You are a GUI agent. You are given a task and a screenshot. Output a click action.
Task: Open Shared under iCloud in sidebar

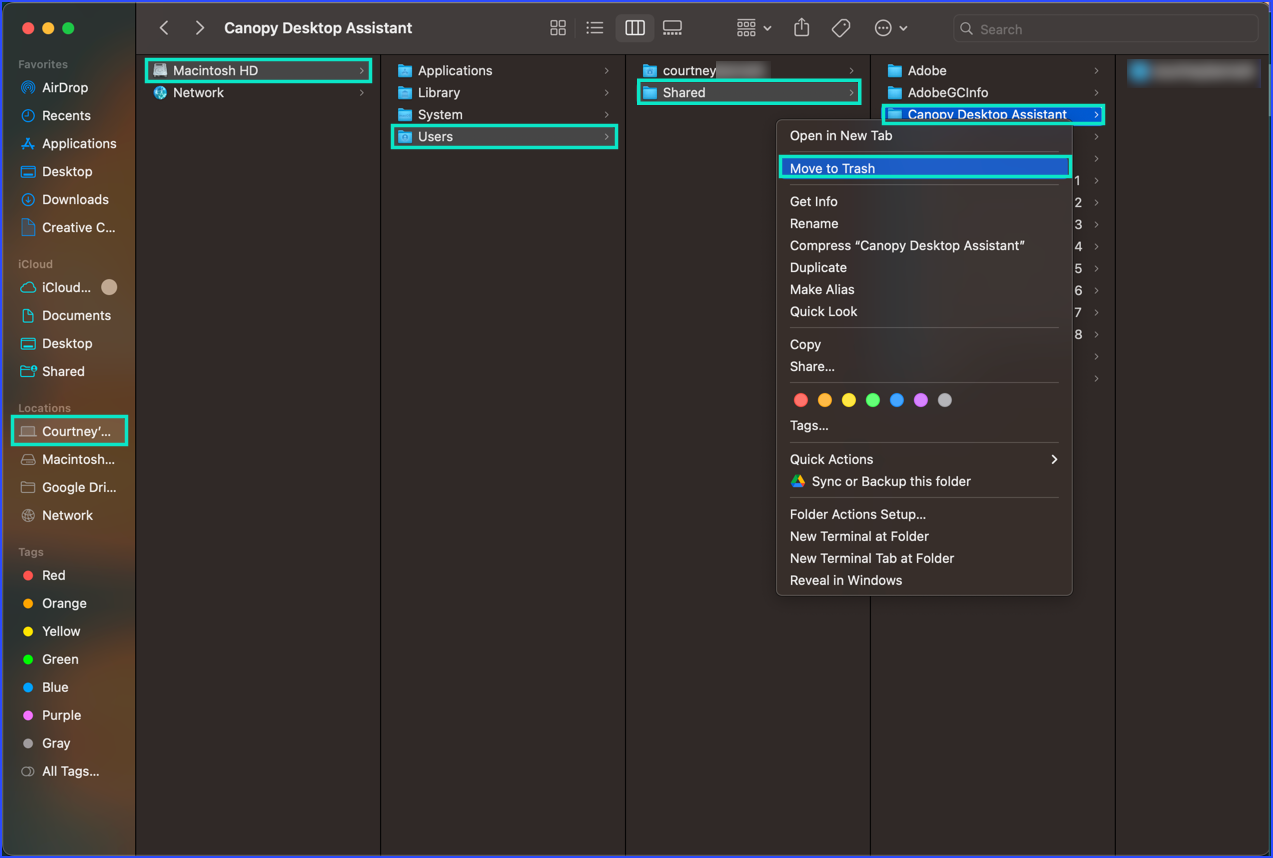point(63,372)
